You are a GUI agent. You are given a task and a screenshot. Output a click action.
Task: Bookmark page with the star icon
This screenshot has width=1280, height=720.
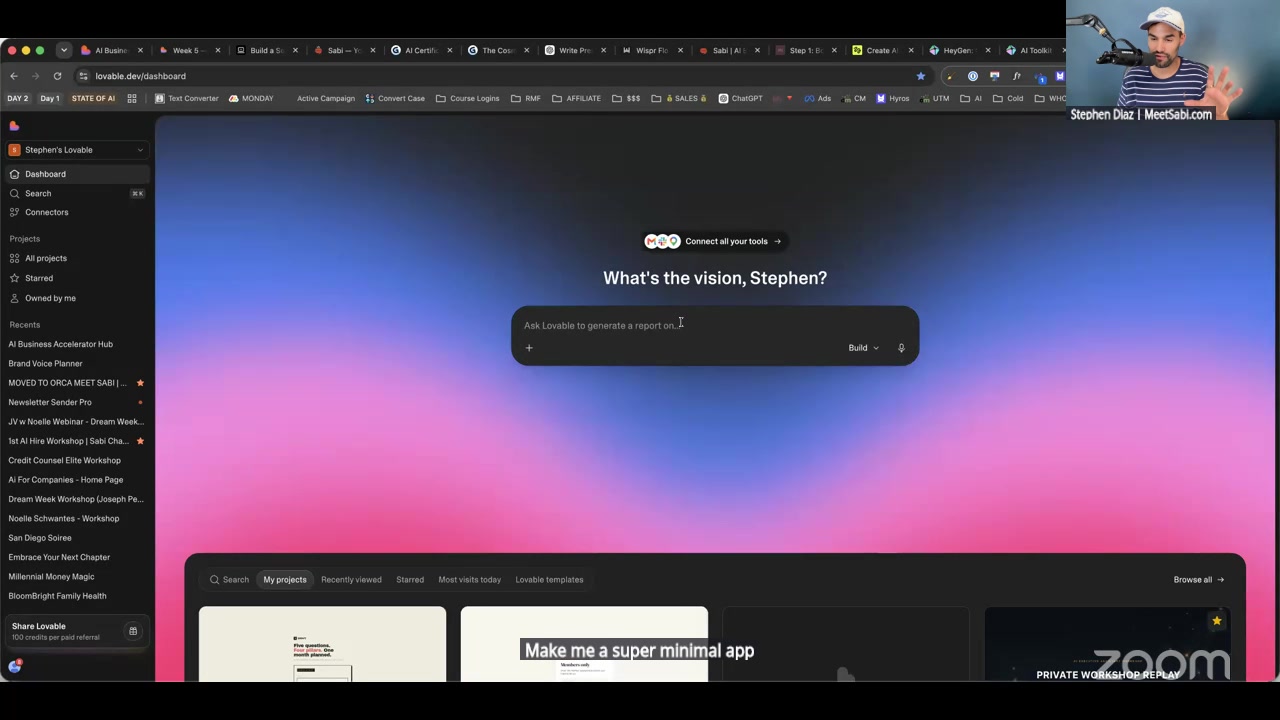click(921, 76)
